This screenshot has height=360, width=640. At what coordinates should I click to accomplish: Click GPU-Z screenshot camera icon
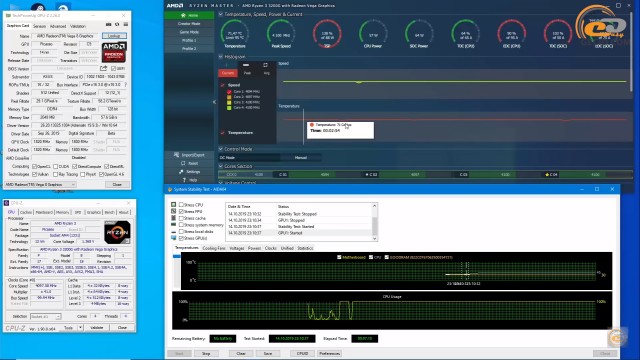tap(108, 24)
